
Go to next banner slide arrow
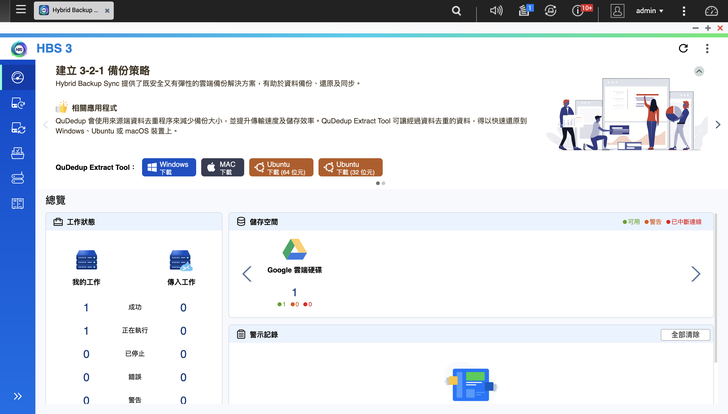coord(718,124)
